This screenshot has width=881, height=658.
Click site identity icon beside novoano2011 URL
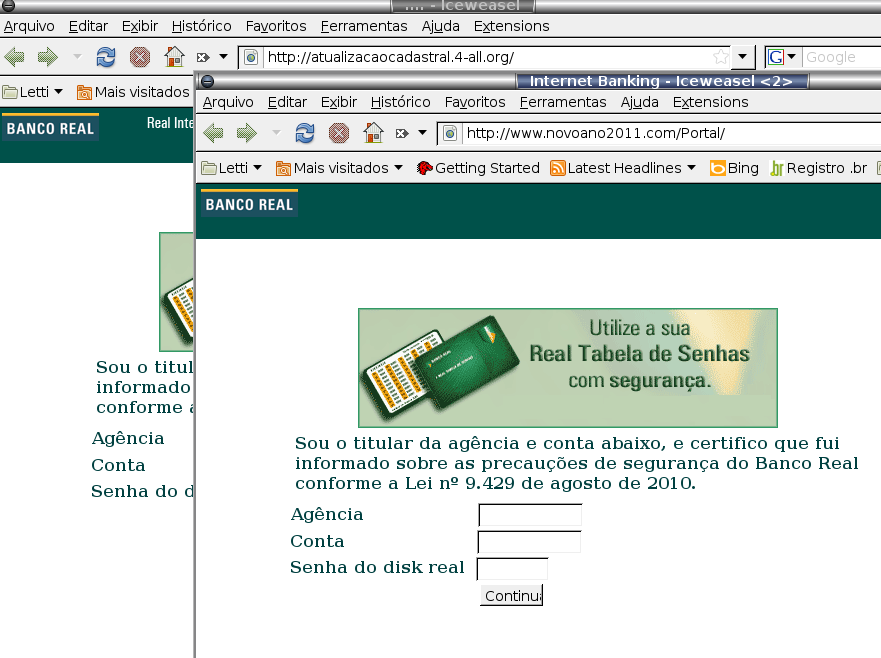click(x=450, y=134)
